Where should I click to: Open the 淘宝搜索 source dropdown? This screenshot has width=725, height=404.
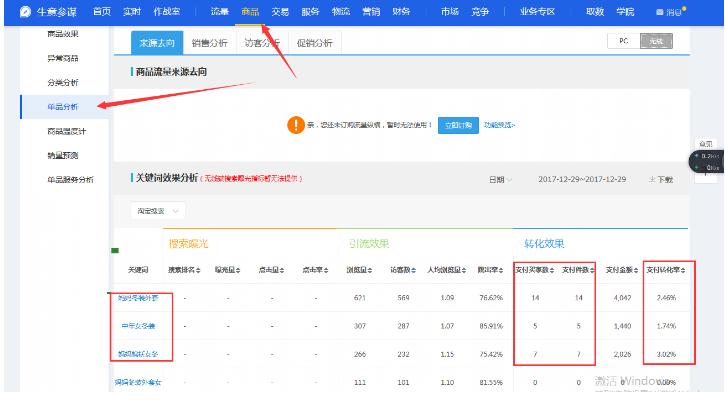[158, 211]
